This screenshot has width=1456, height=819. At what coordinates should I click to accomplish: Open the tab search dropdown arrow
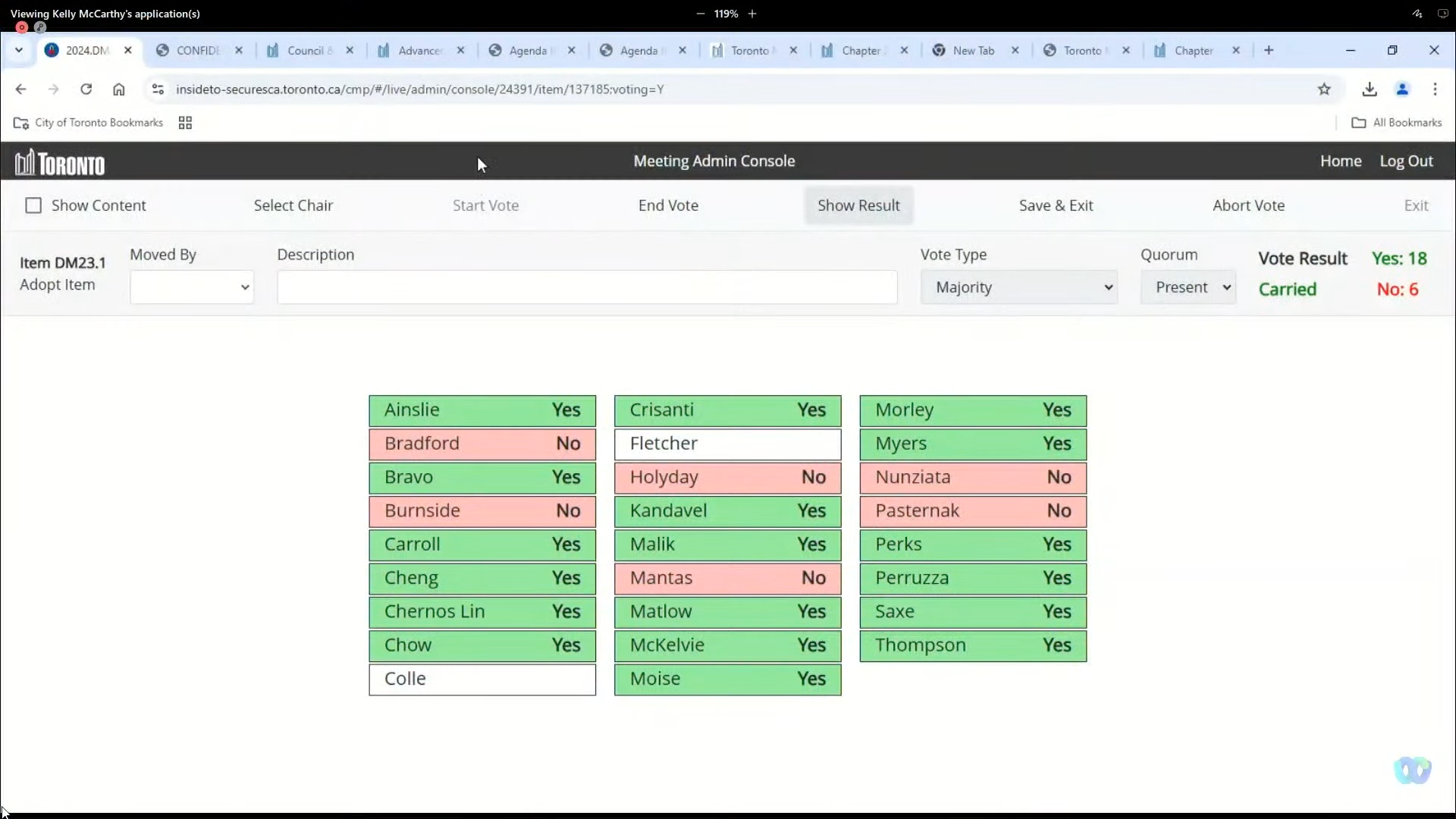19,50
